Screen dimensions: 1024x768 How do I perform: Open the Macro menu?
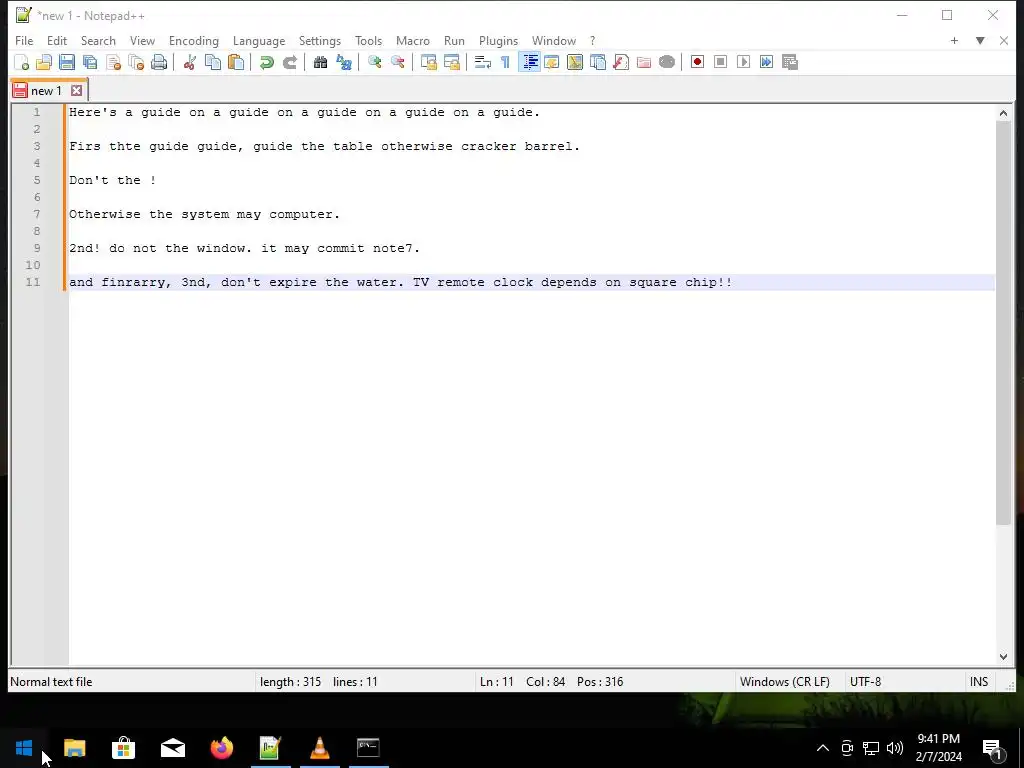pyautogui.click(x=413, y=40)
